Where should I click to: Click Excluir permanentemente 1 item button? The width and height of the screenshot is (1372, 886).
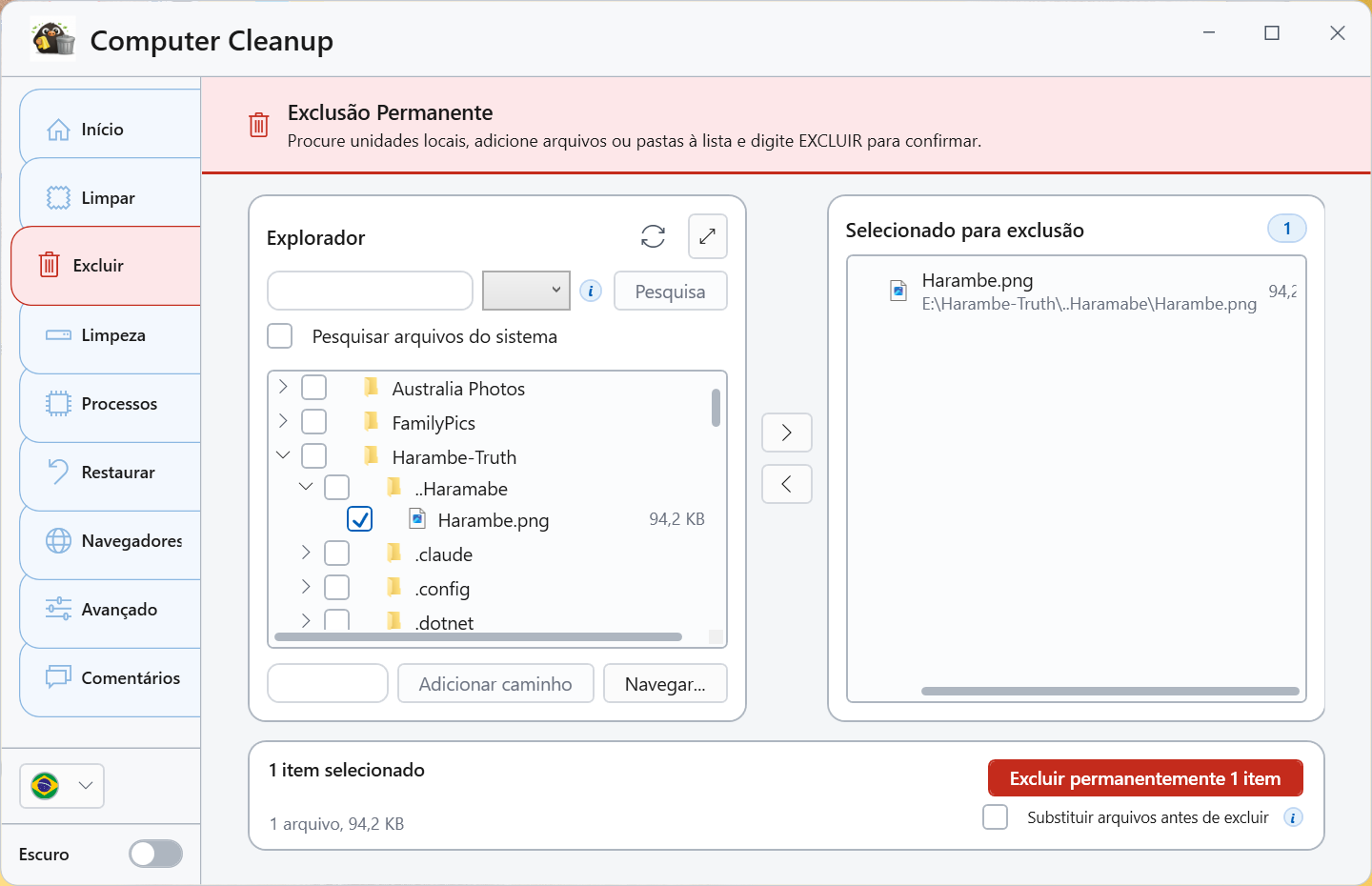pos(1145,778)
